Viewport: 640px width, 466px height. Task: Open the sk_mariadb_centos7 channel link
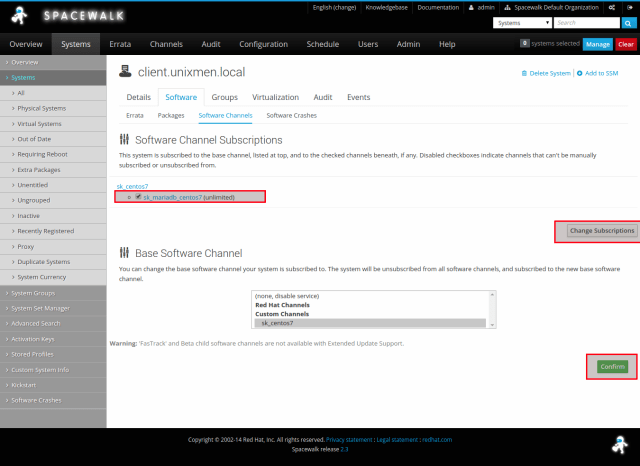[x=172, y=197]
